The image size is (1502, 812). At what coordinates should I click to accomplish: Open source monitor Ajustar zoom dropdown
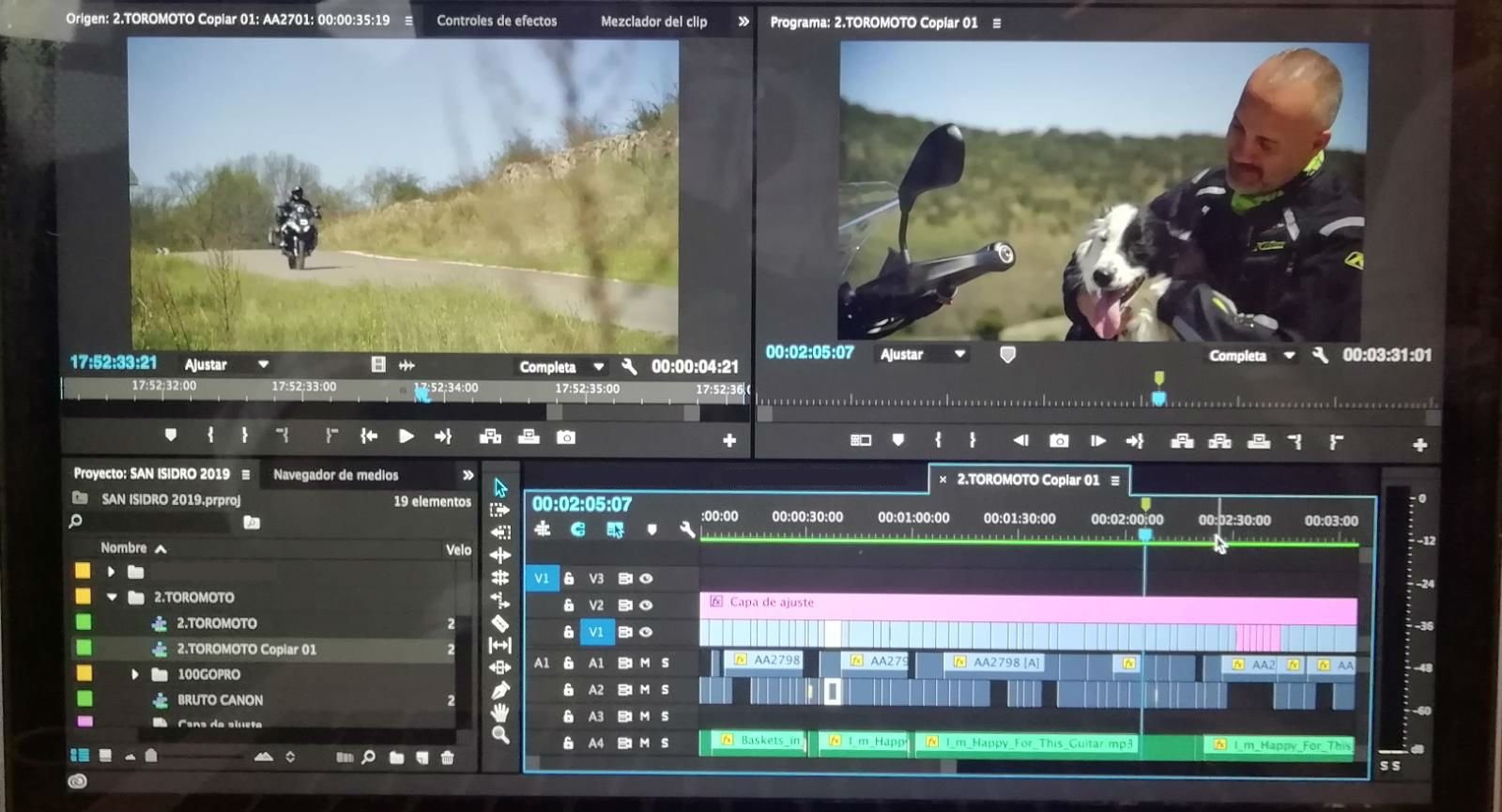click(x=226, y=364)
